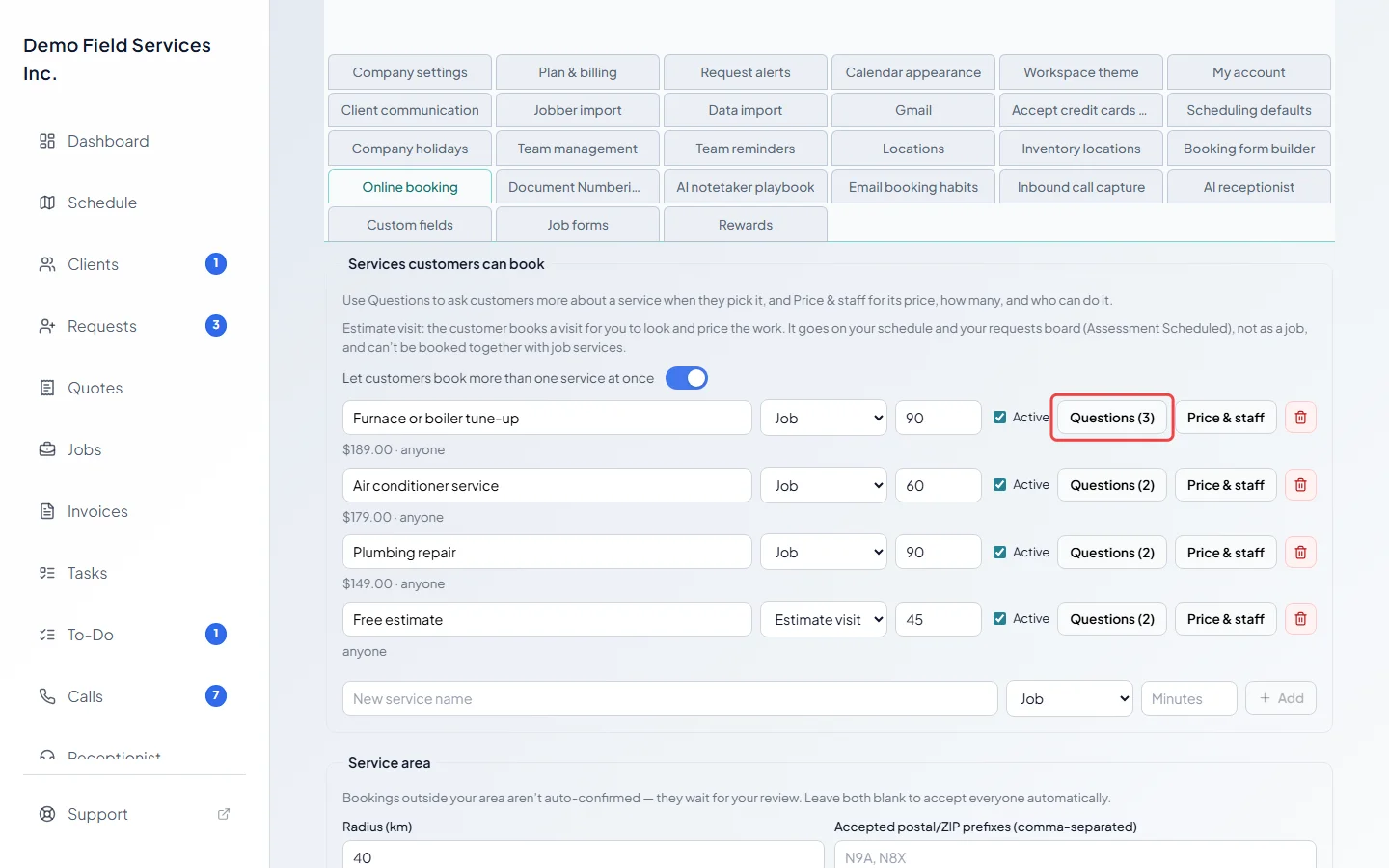Open the Plan & billing tab

coord(578,72)
